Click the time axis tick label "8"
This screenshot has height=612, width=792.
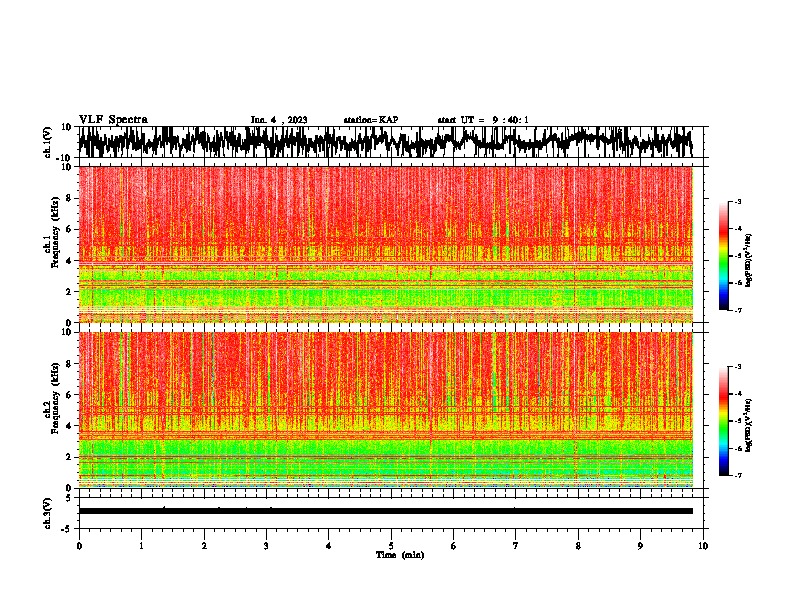point(578,546)
